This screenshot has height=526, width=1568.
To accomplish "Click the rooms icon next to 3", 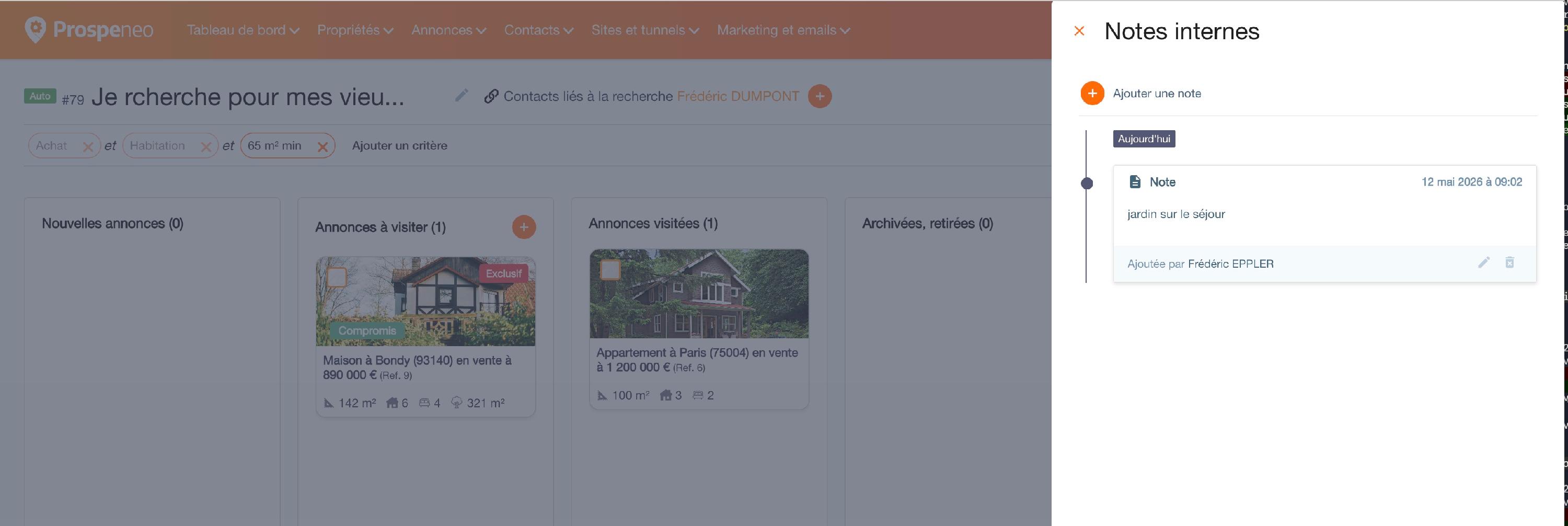I will (x=666, y=395).
